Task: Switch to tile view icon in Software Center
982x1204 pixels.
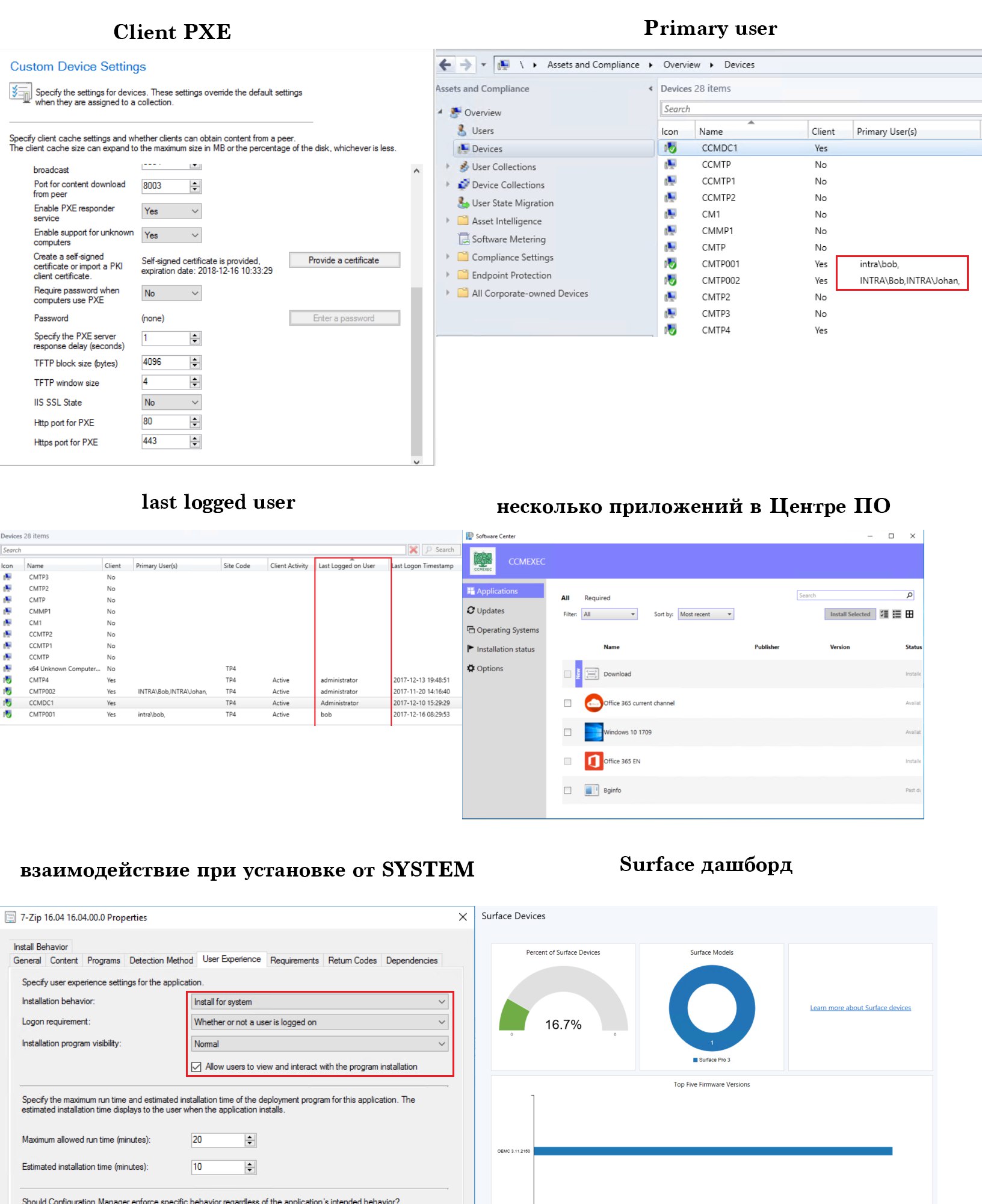Action: tap(909, 614)
